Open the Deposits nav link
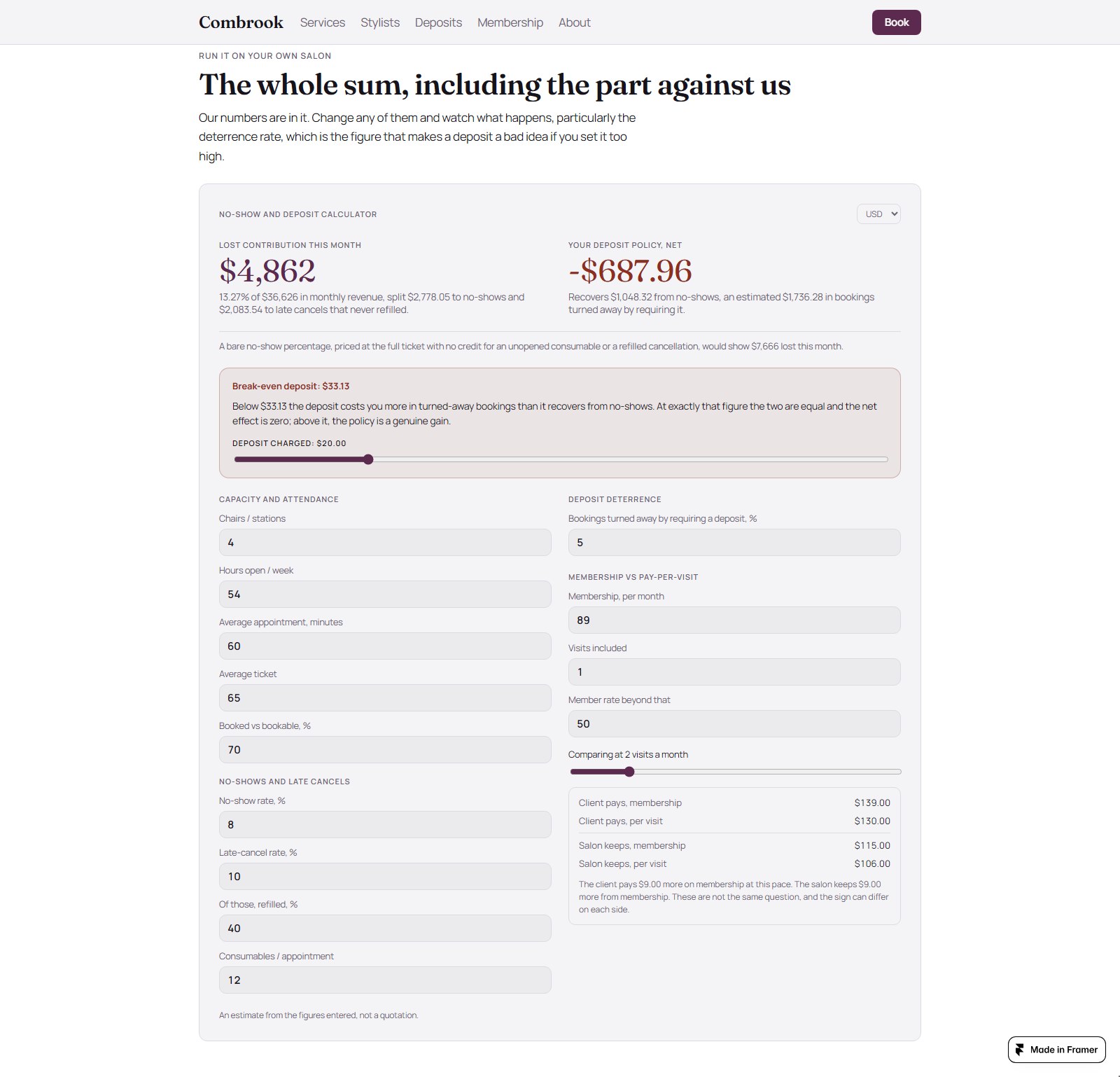1120x1077 pixels. click(438, 22)
